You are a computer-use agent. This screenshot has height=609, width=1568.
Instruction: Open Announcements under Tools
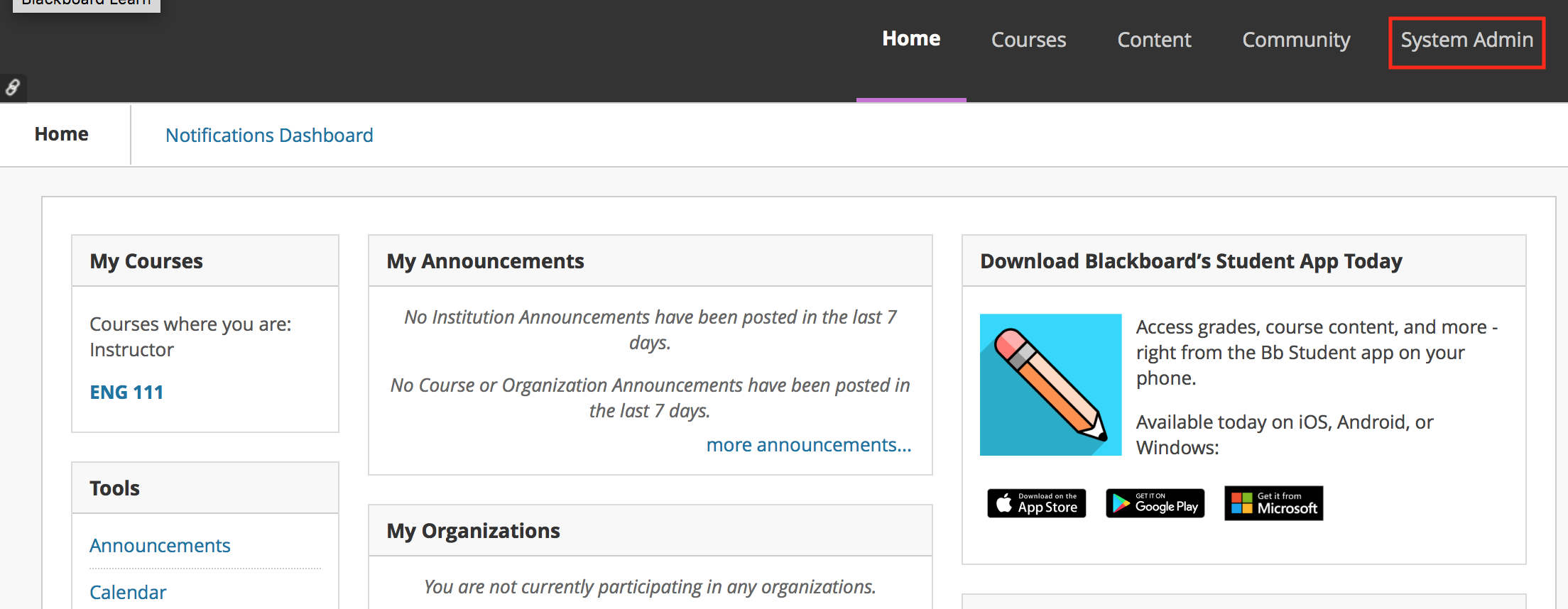tap(160, 546)
